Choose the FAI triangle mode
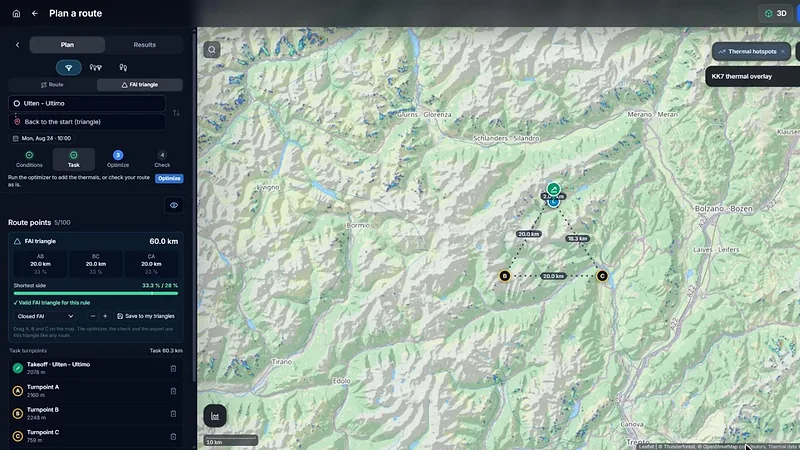Screen dimensions: 800x450 (x=140, y=85)
